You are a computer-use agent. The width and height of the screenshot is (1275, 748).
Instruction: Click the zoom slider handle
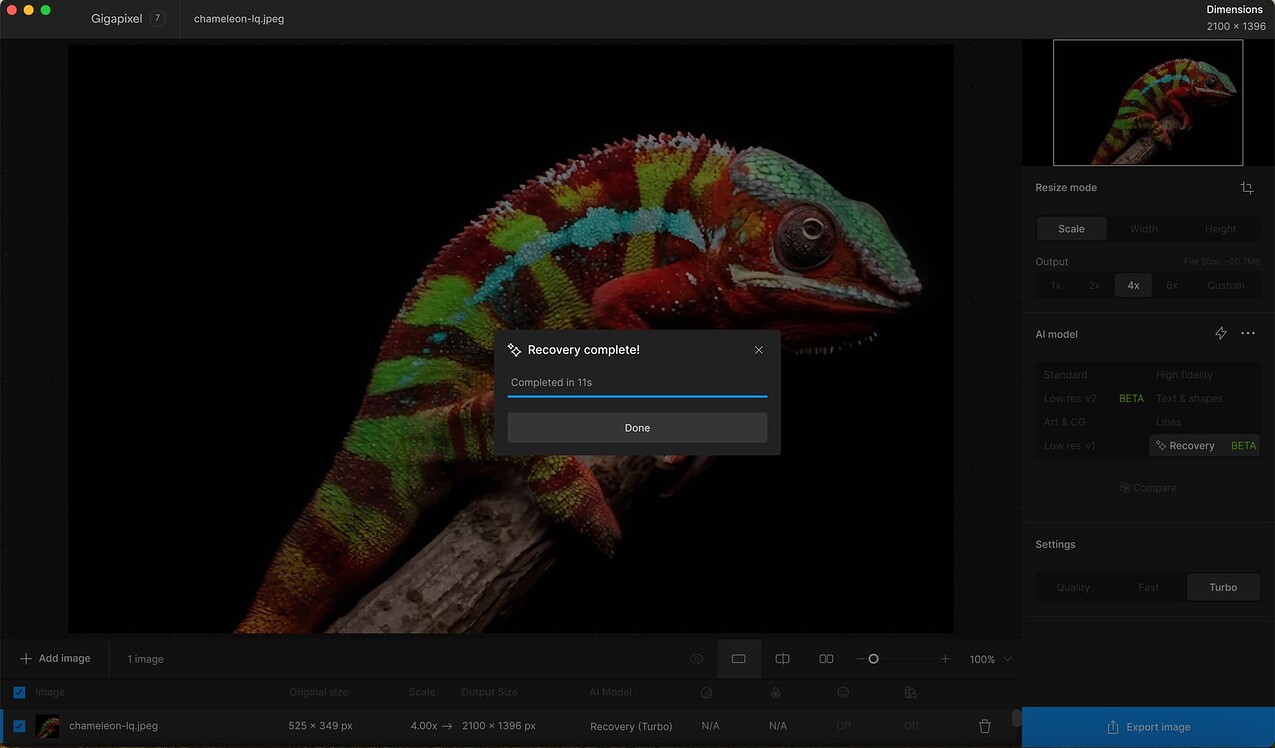(873, 659)
